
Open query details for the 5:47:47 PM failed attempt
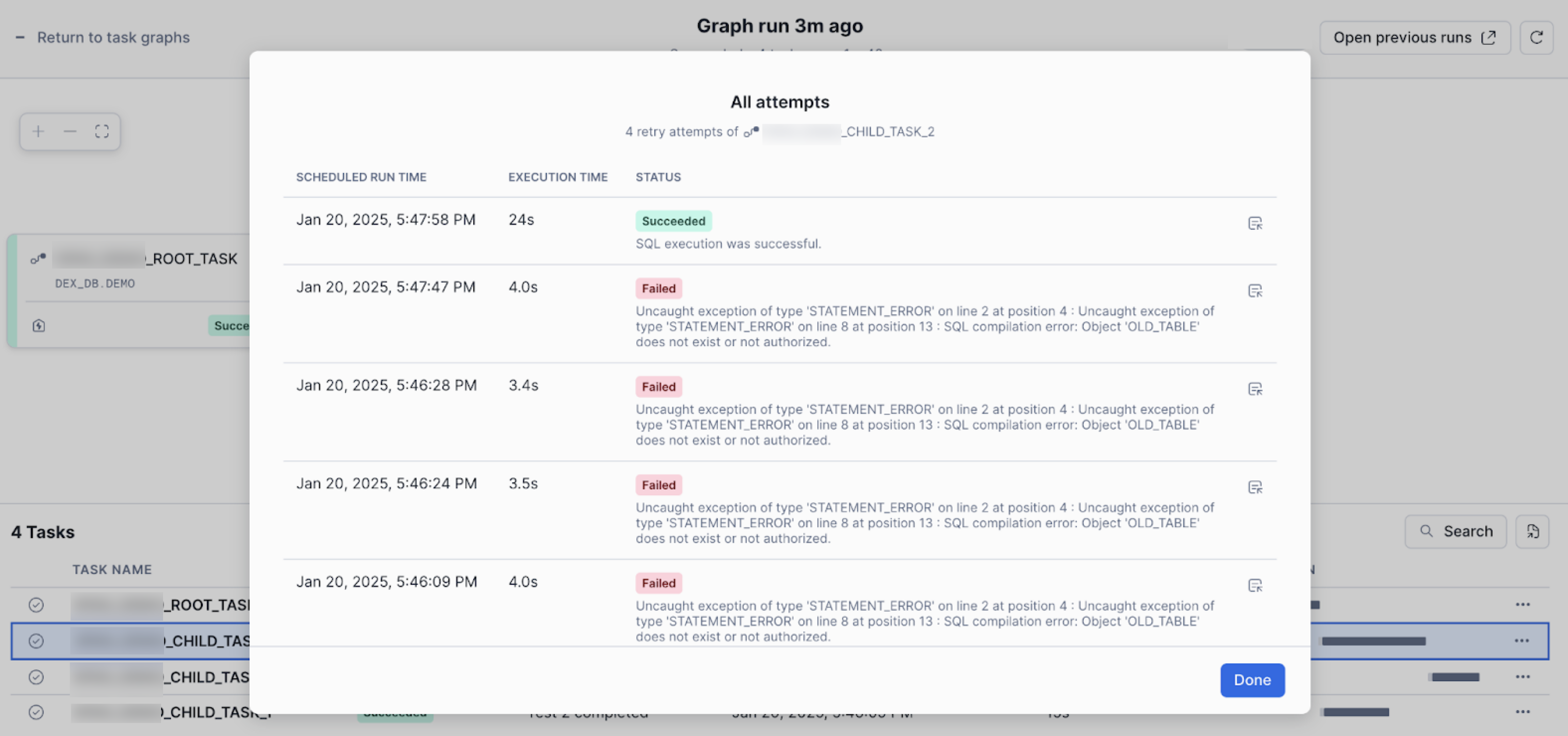[x=1256, y=290]
